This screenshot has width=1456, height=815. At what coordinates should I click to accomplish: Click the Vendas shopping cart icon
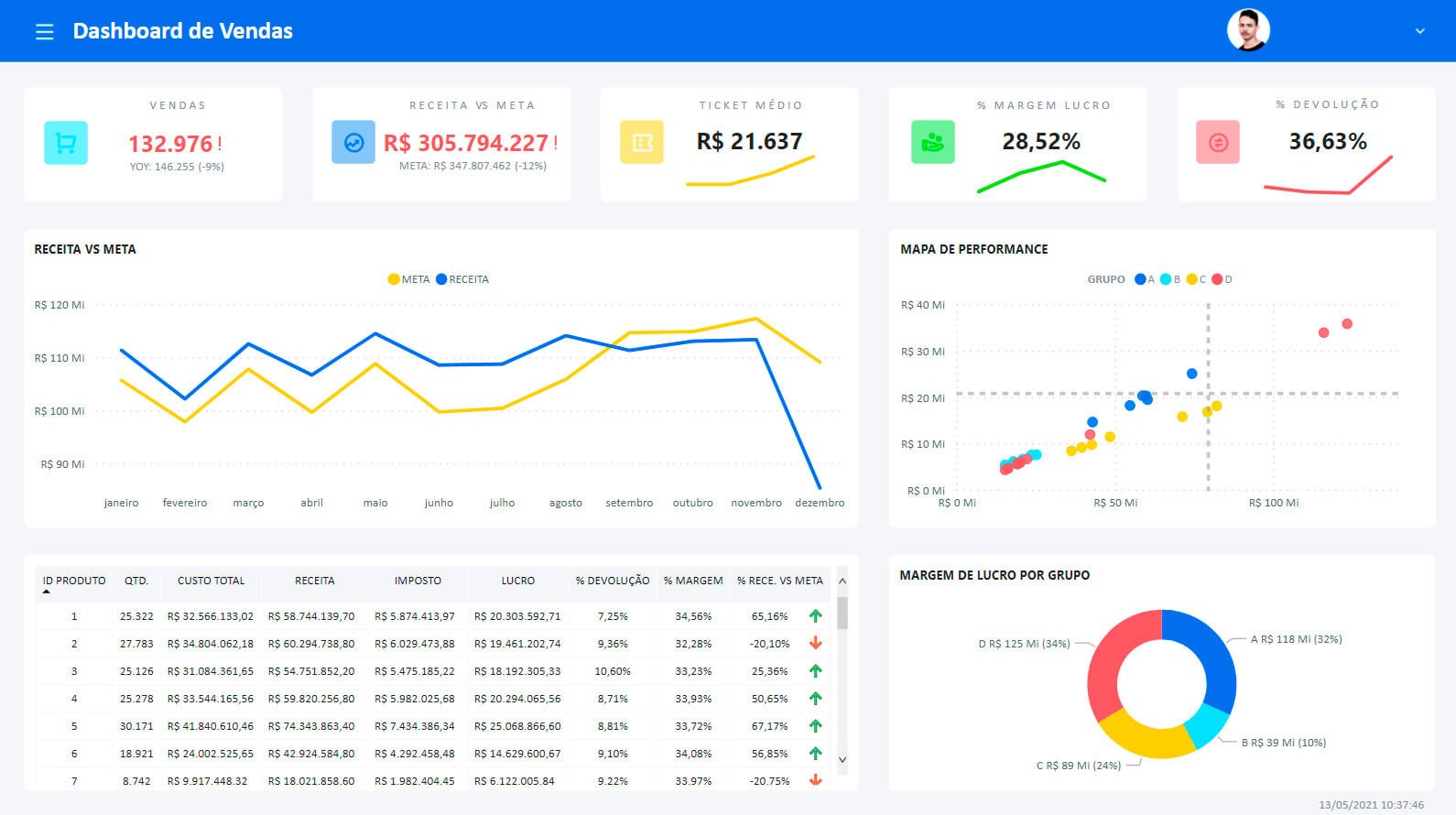click(66, 143)
